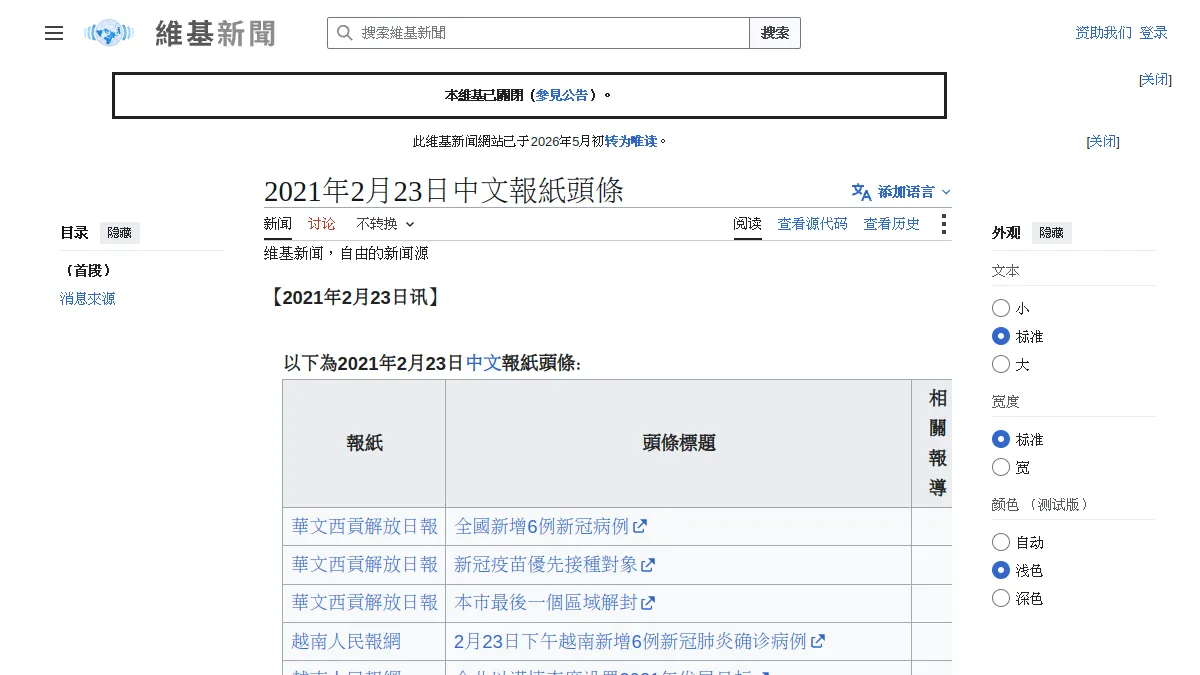
Task: Select the 宽 width option
Action: pos(1001,467)
